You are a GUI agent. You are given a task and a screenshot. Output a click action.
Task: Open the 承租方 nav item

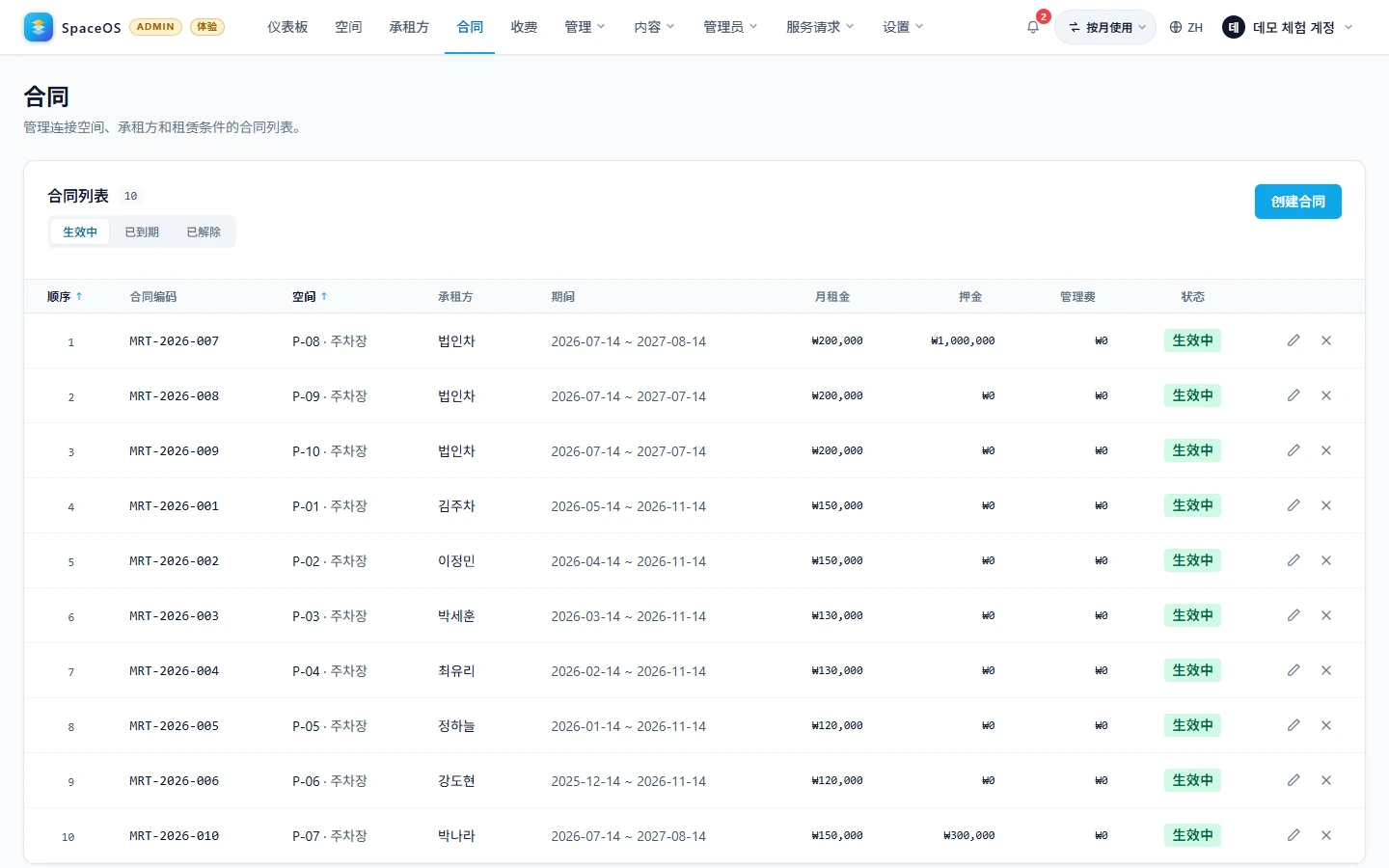click(409, 27)
